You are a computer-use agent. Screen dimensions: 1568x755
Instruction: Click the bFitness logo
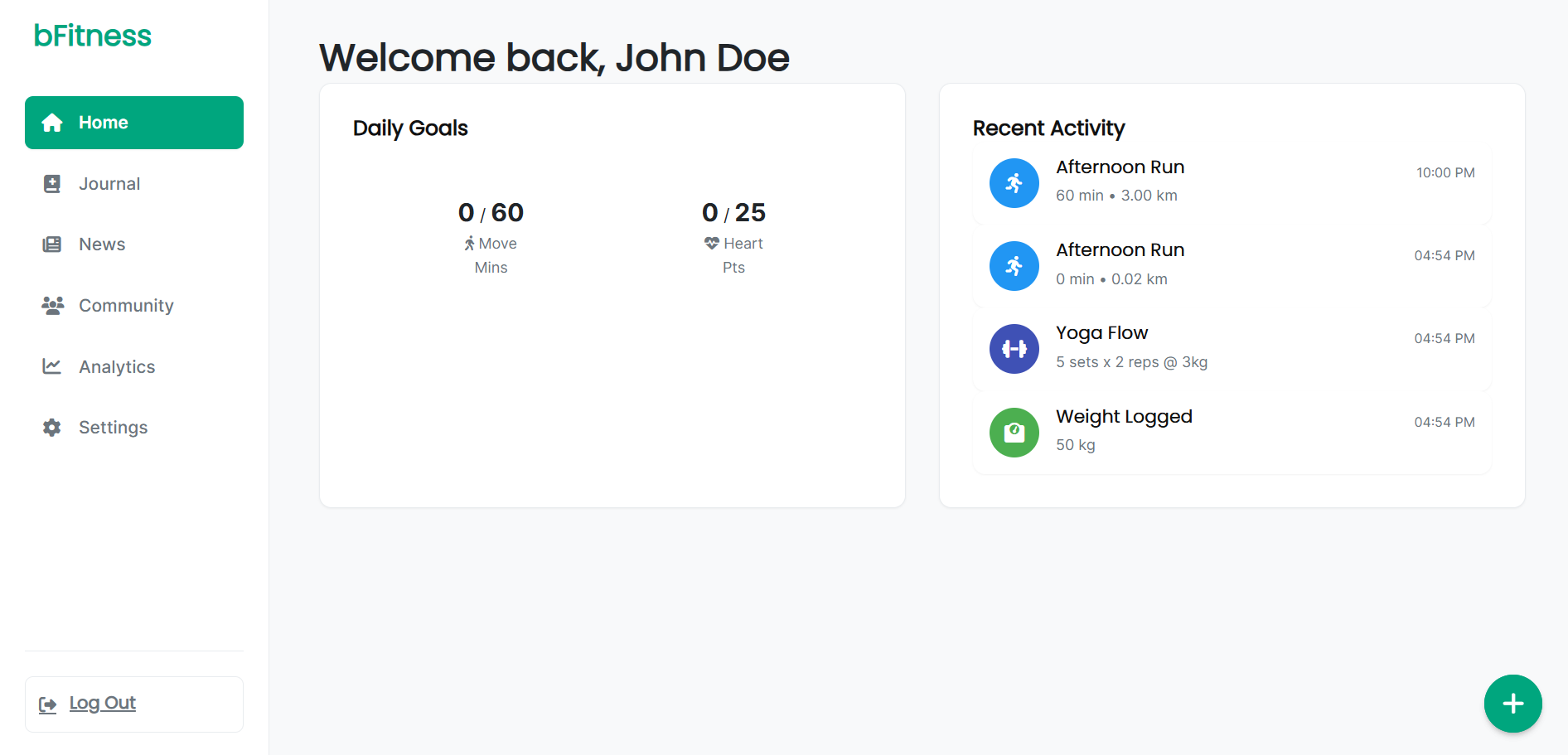point(92,35)
